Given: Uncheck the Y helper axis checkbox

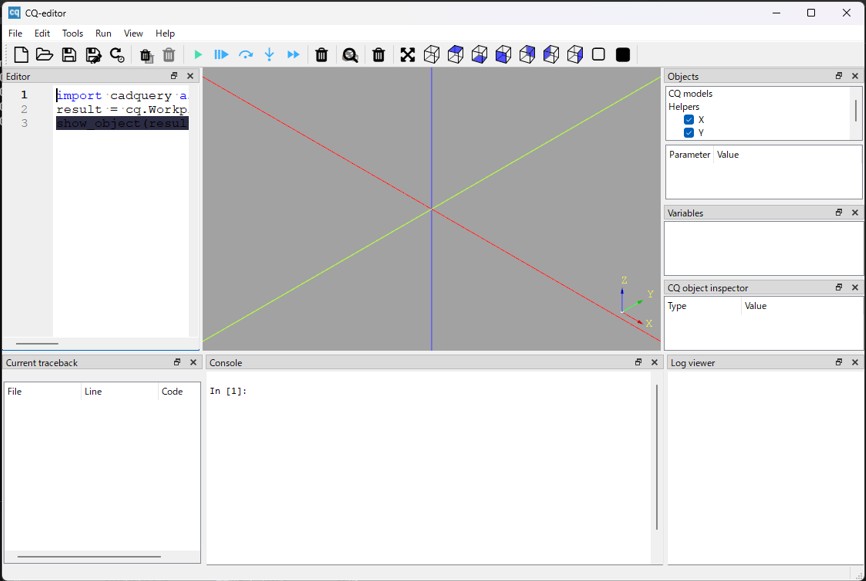Looking at the screenshot, I should [689, 132].
